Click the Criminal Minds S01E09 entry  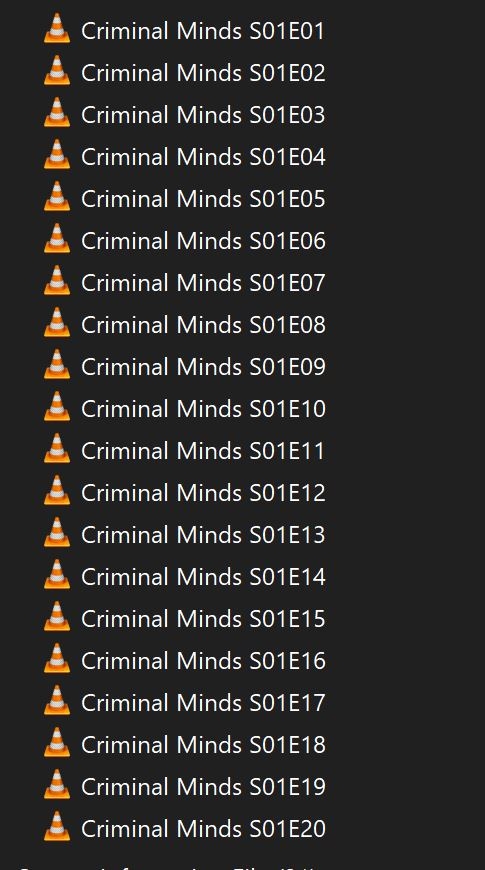(203, 367)
